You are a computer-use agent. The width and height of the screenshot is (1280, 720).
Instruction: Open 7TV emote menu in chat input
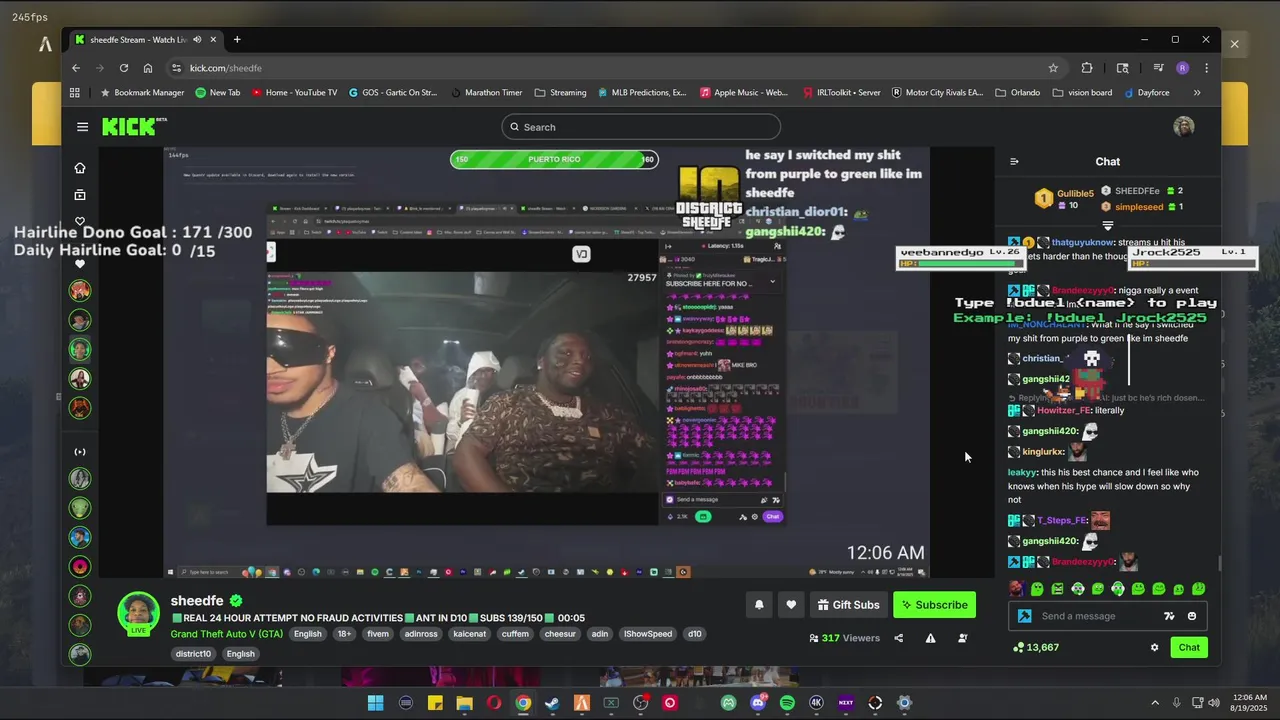pyautogui.click(x=1169, y=616)
